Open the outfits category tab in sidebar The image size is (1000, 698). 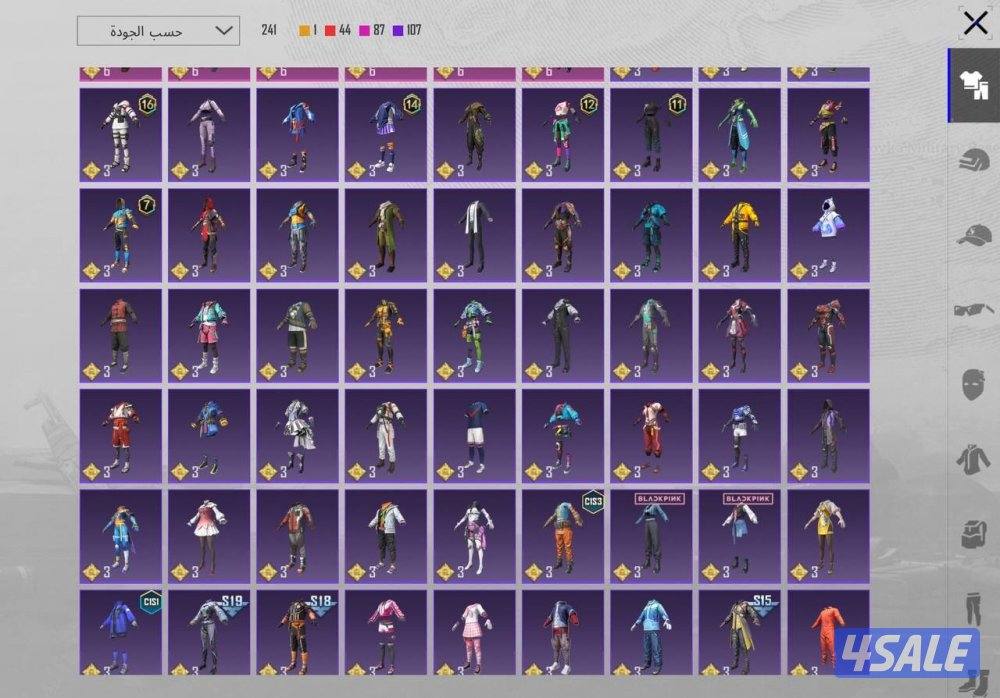[x=969, y=86]
